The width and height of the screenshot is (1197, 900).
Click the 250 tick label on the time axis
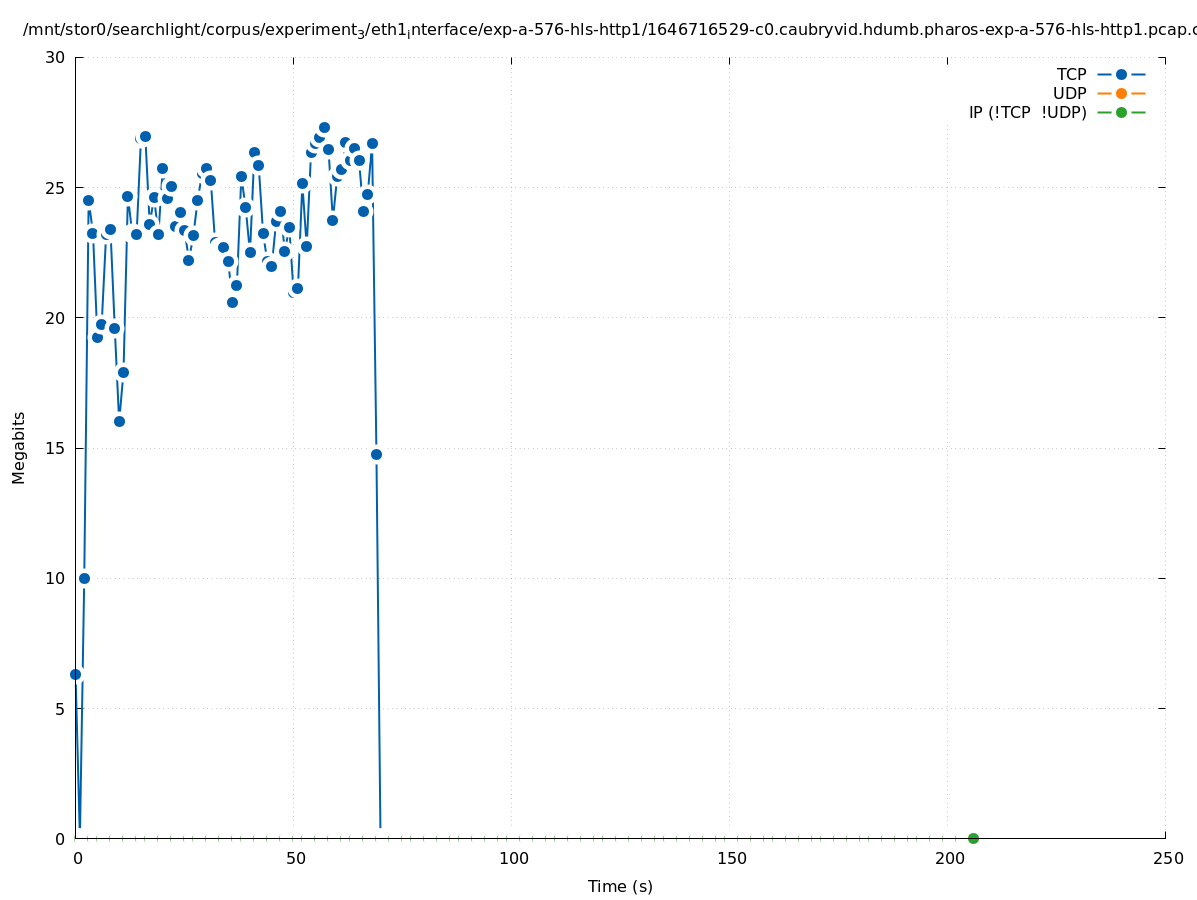[1167, 858]
